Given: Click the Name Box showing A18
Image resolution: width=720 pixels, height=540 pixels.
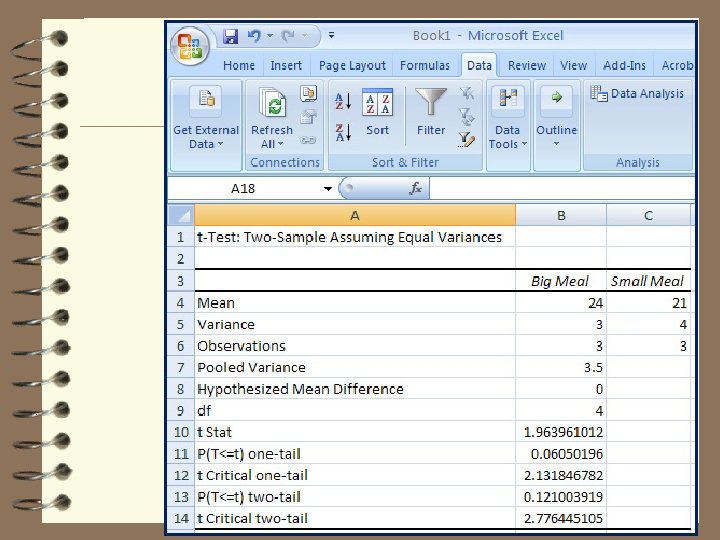Looking at the screenshot, I should click(x=243, y=189).
